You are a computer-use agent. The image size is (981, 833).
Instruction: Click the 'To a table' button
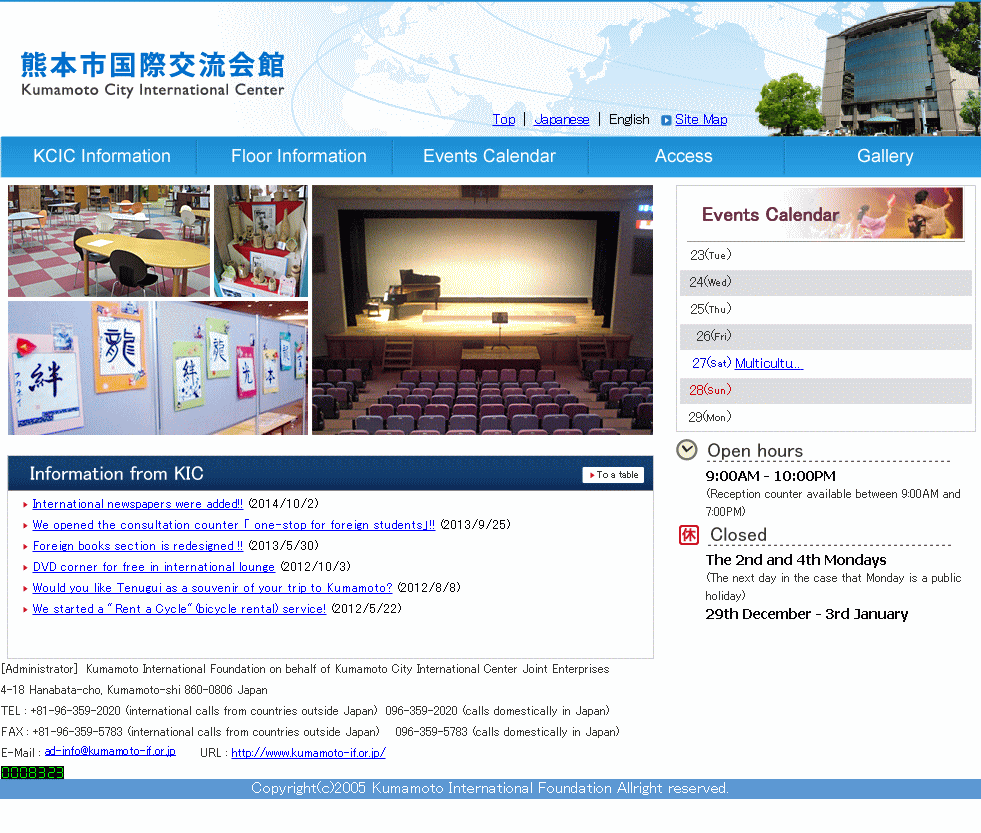(613, 475)
